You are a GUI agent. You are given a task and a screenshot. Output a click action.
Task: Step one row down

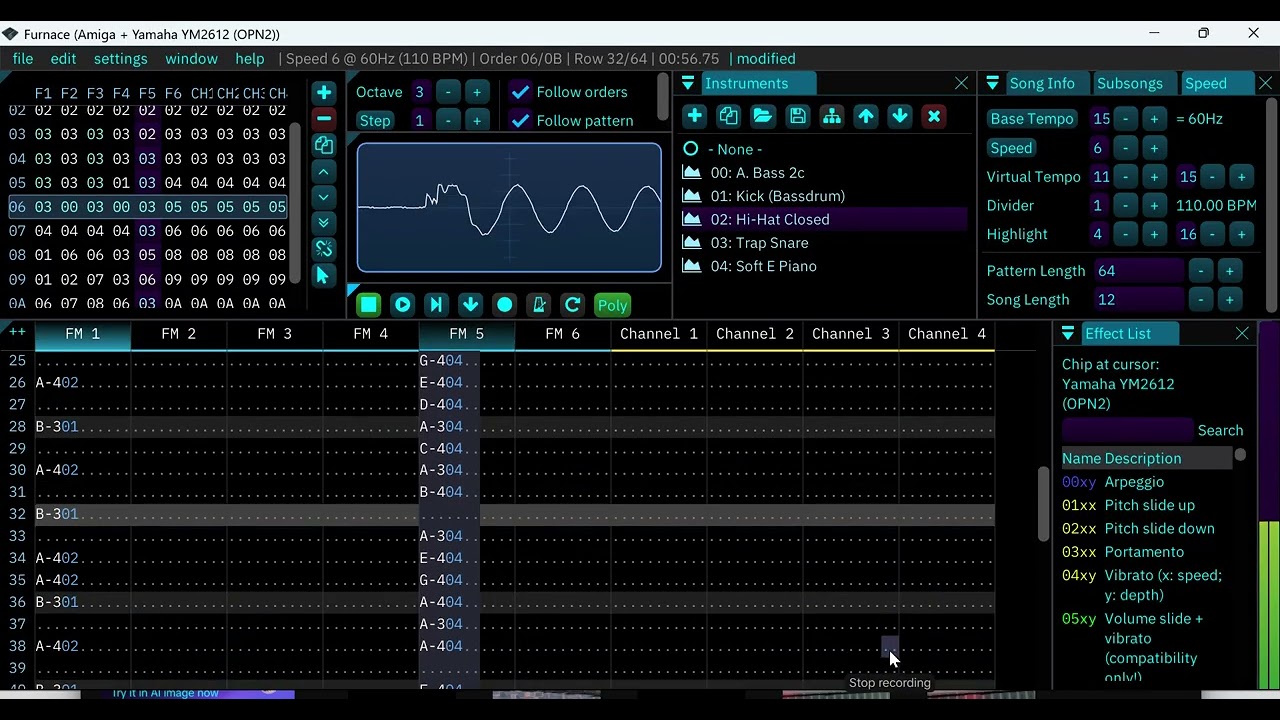(470, 305)
